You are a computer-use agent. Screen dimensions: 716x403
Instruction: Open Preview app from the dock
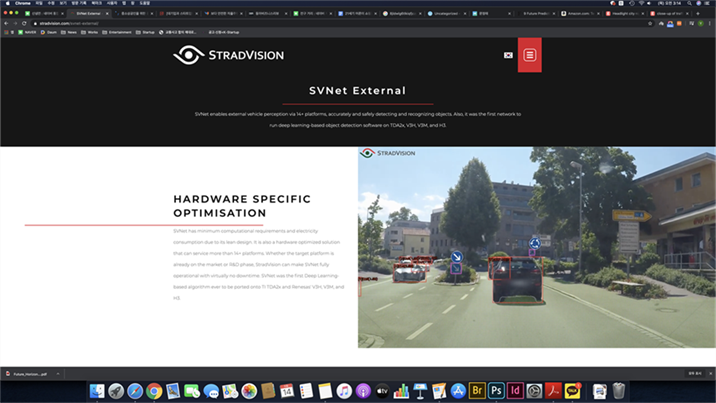tap(173, 391)
